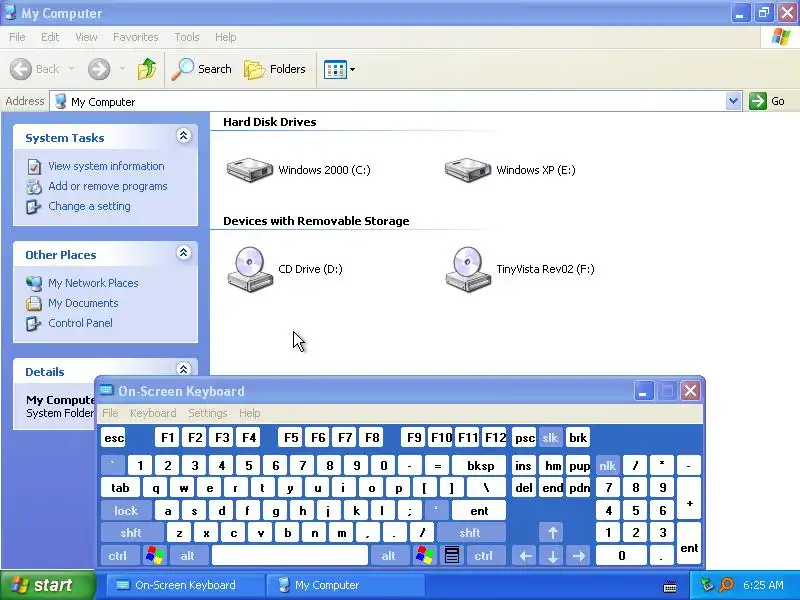Toggle the slk (Scroll Lock) key
800x600 pixels.
pos(550,438)
